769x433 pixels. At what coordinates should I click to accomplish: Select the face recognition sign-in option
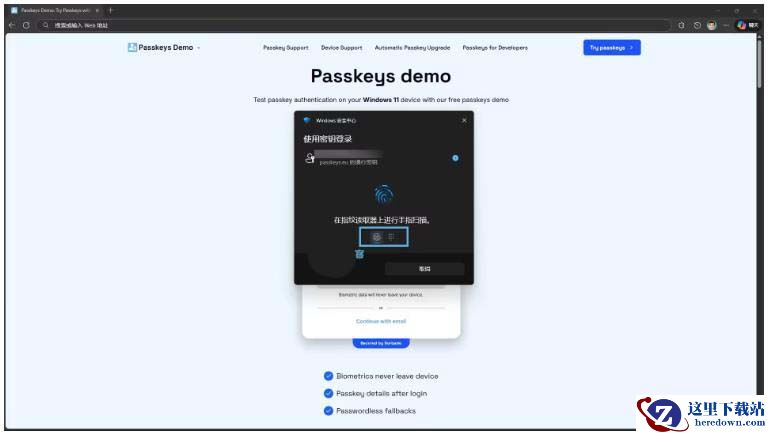pyautogui.click(x=376, y=237)
